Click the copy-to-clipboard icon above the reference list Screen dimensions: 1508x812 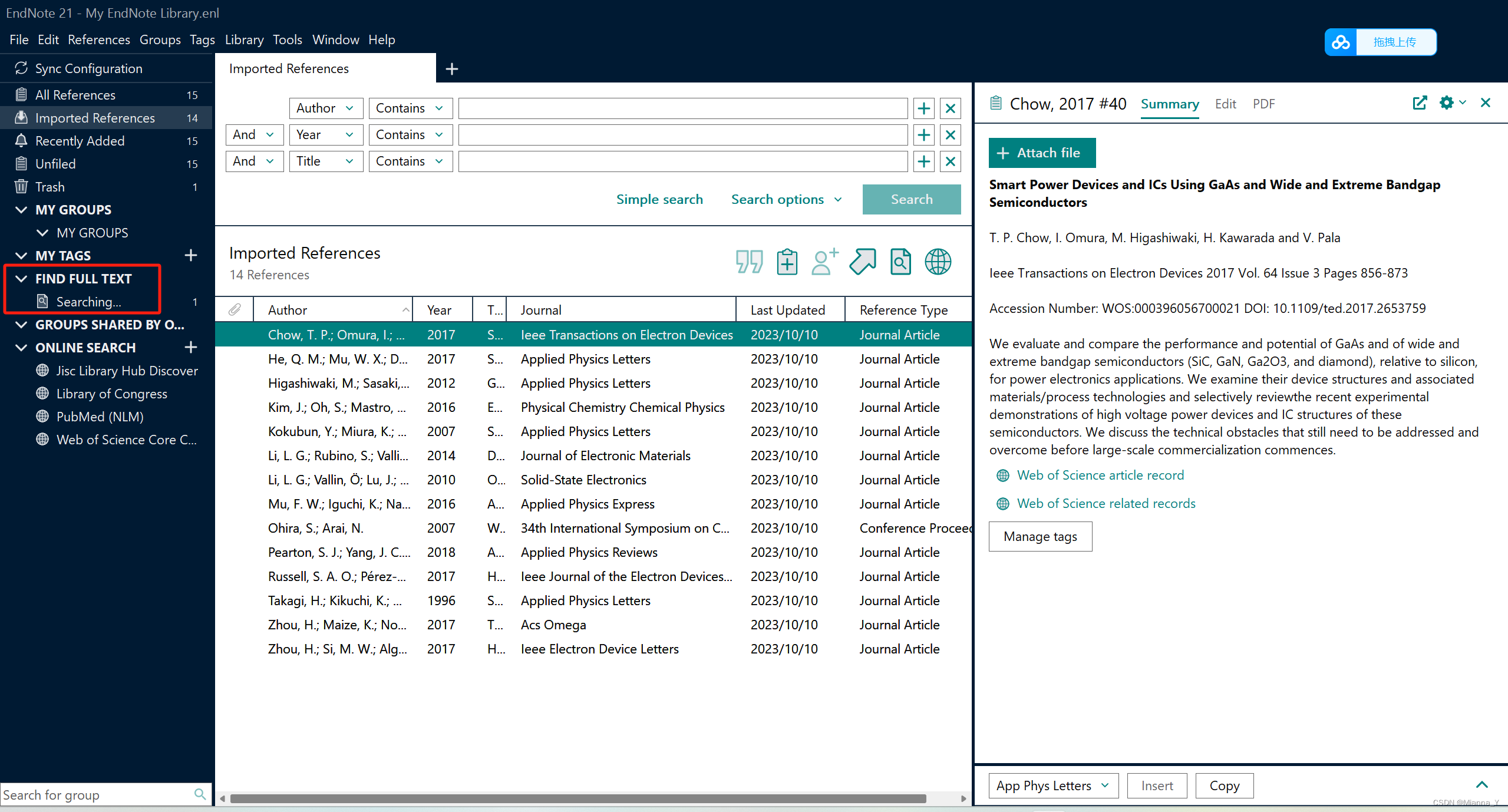point(787,262)
